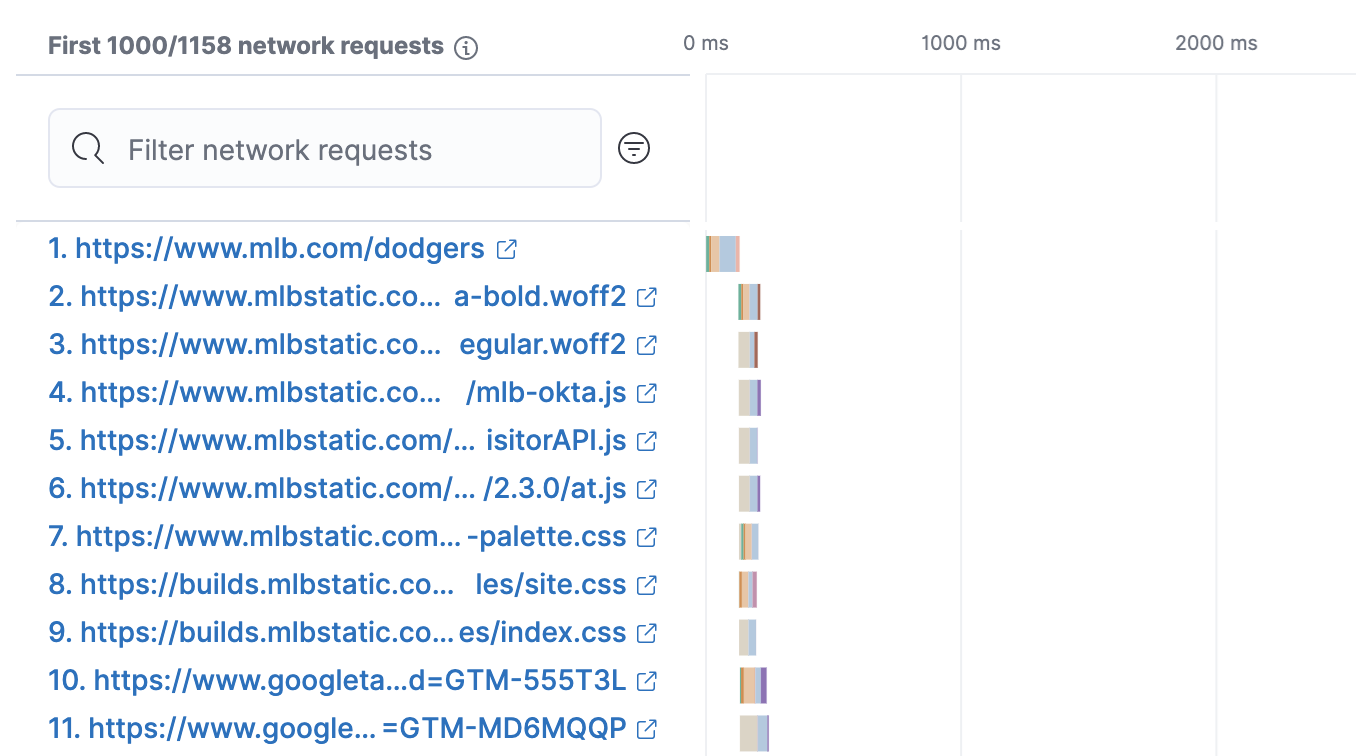Click First 1000/1158 network requests heading
This screenshot has width=1356, height=756.
[x=246, y=46]
